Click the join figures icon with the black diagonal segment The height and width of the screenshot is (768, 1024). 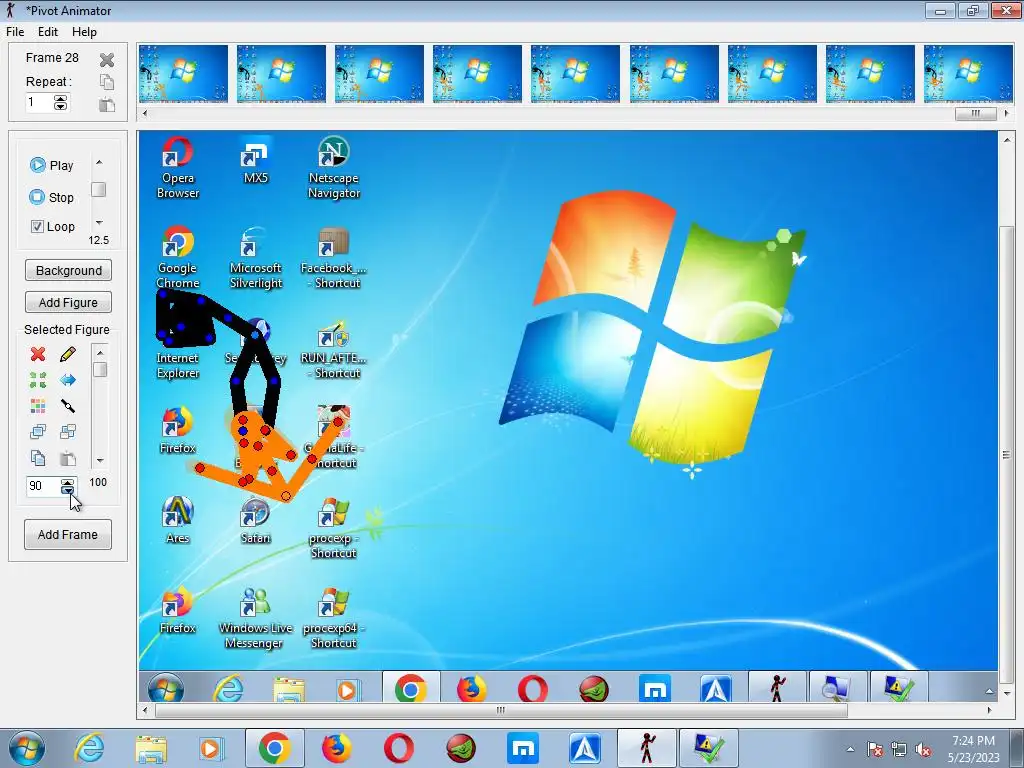67,406
